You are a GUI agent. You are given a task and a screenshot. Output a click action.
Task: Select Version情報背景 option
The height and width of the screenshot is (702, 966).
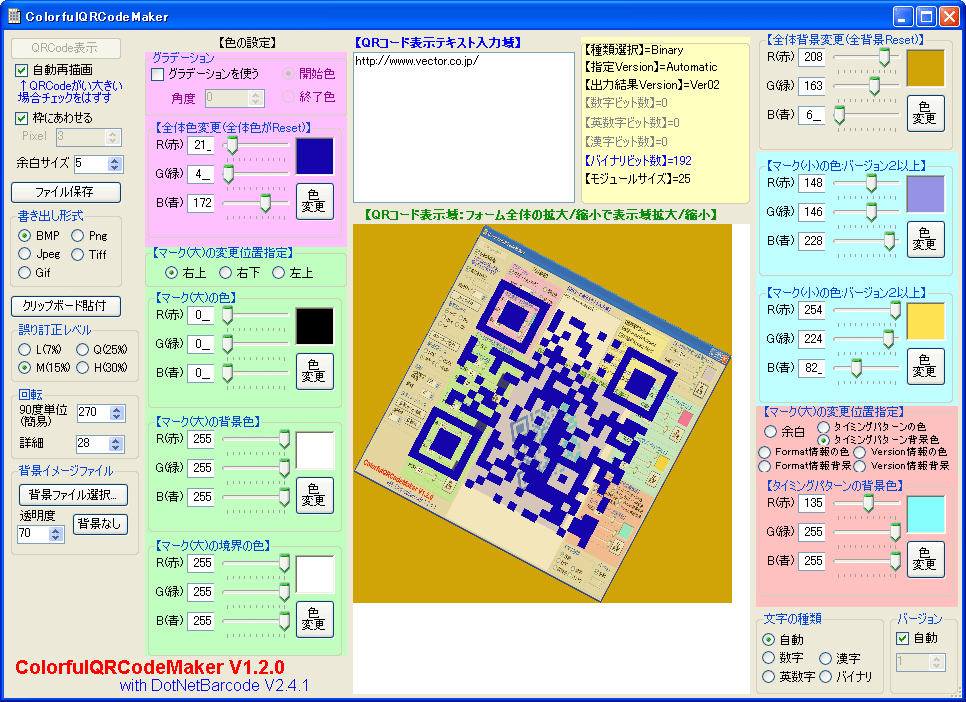[860, 466]
